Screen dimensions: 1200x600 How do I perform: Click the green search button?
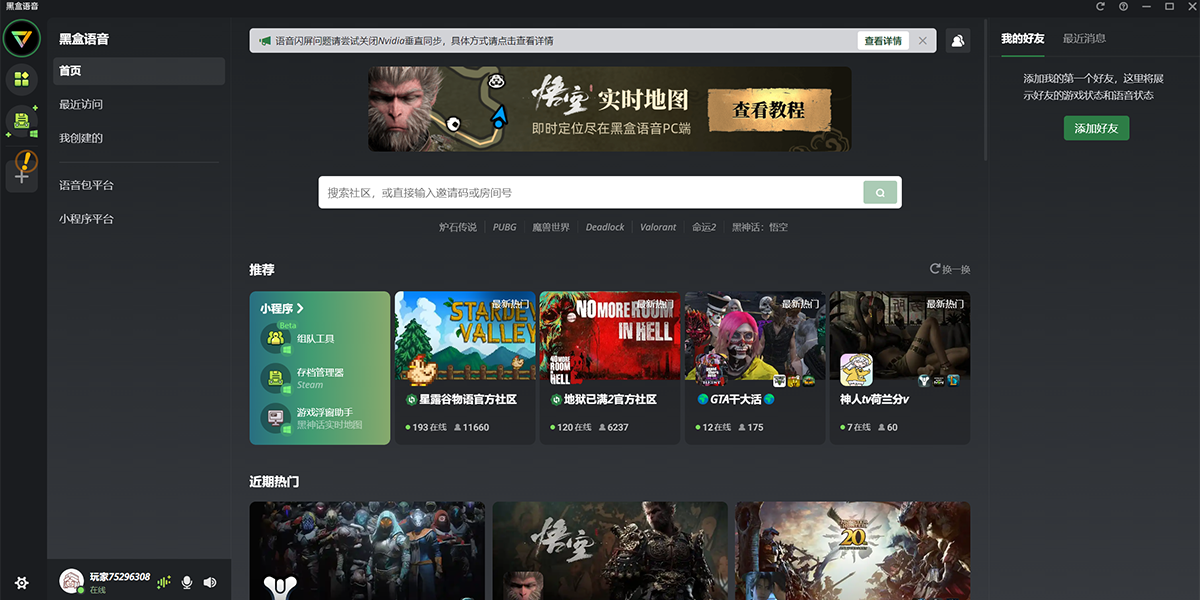(880, 192)
